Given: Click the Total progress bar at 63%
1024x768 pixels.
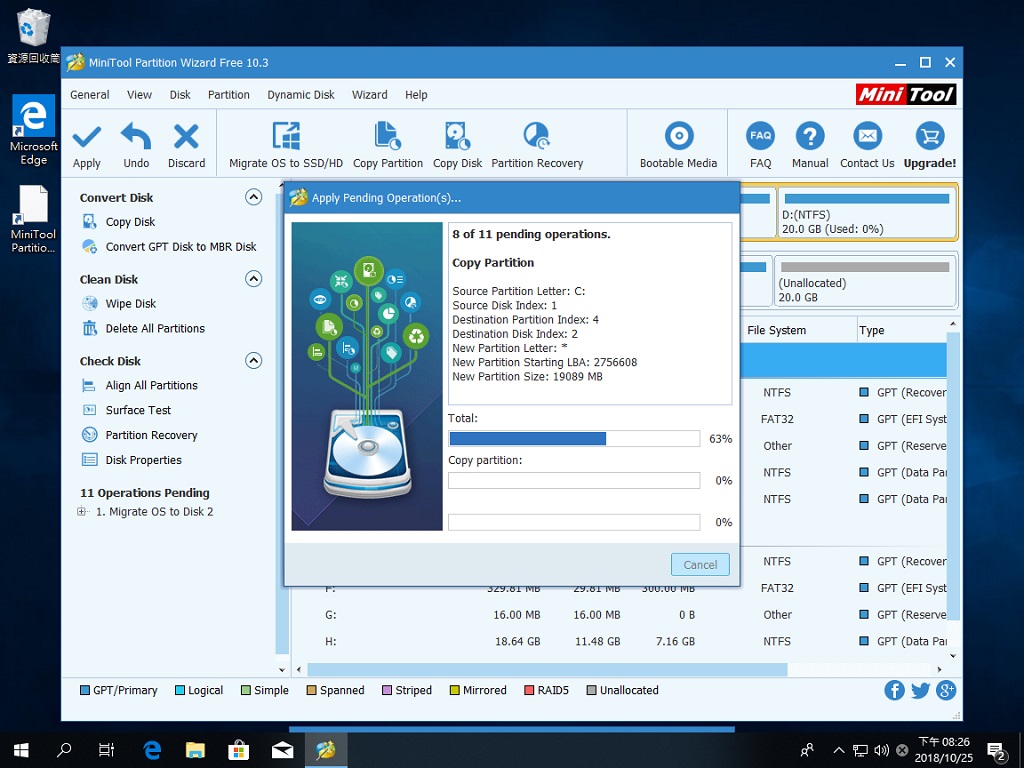Looking at the screenshot, I should click(x=574, y=439).
